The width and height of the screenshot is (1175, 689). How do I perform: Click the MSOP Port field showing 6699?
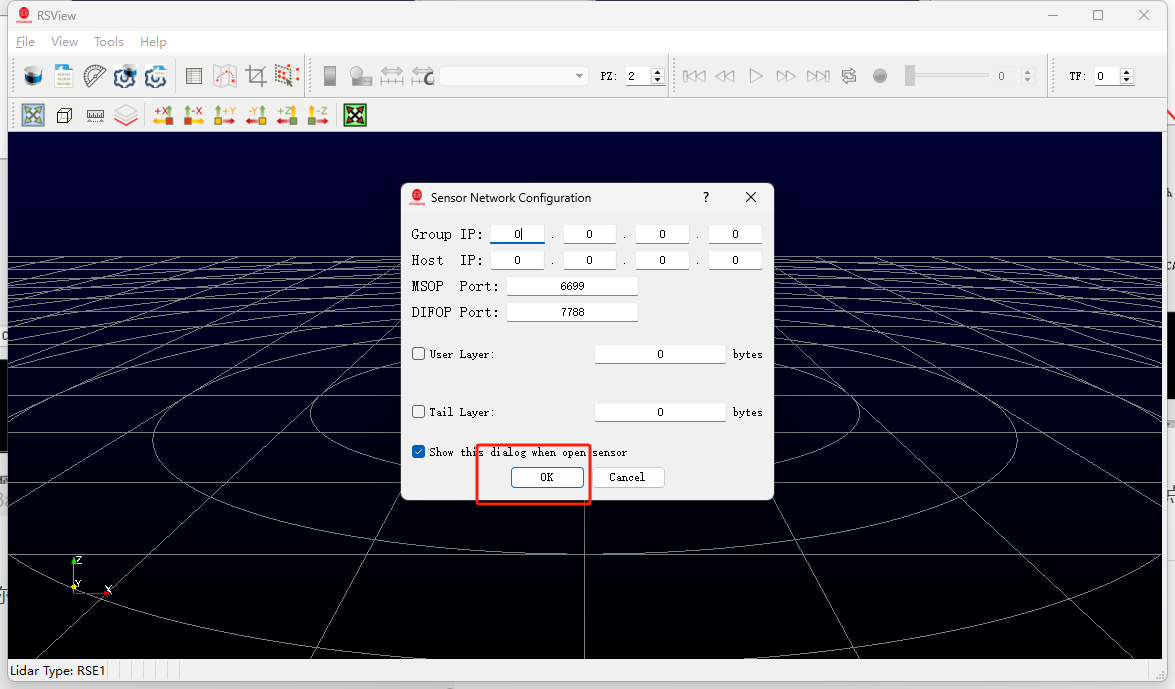click(x=573, y=286)
